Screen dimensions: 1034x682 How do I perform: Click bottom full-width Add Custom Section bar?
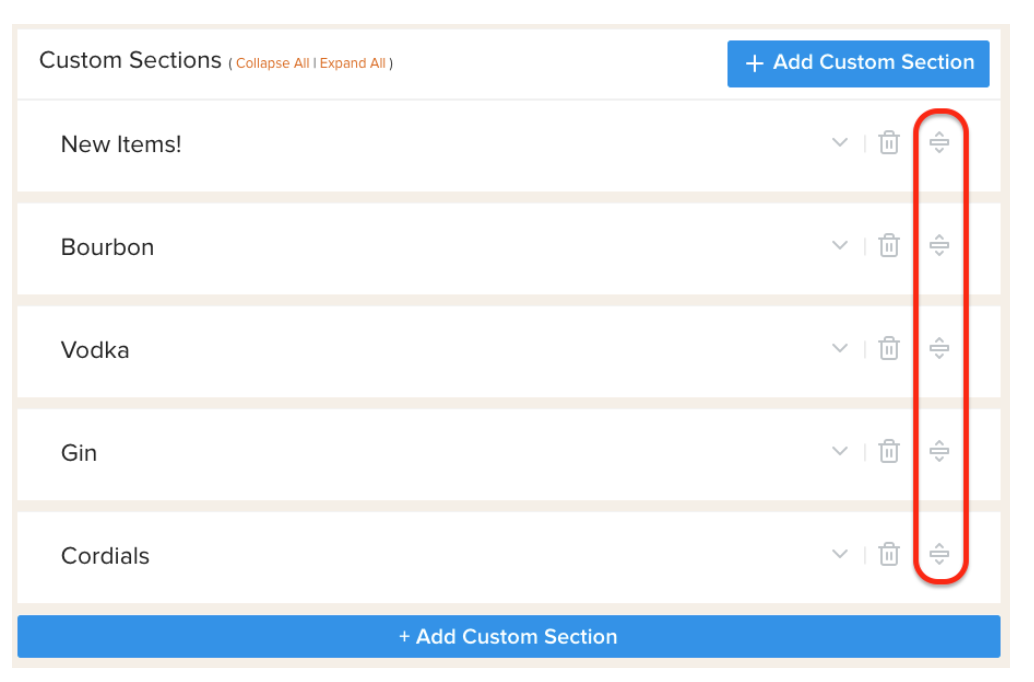coord(508,636)
